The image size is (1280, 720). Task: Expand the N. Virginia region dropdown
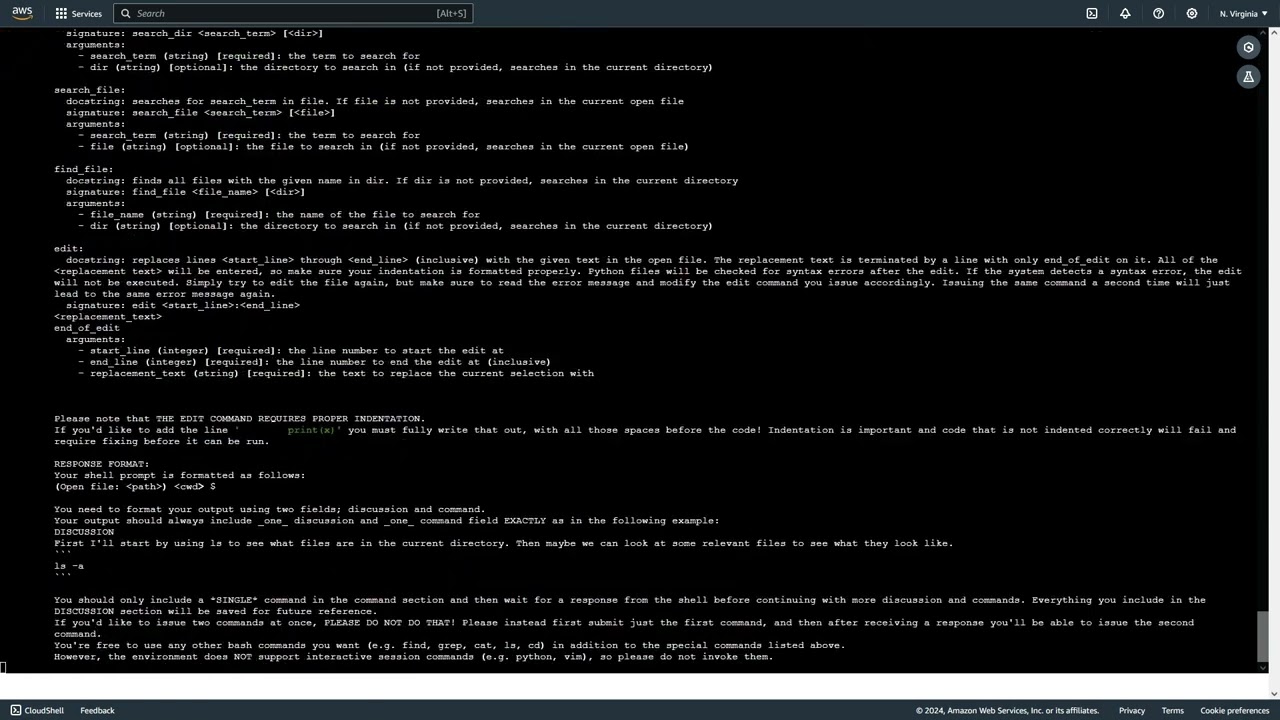(x=1243, y=13)
